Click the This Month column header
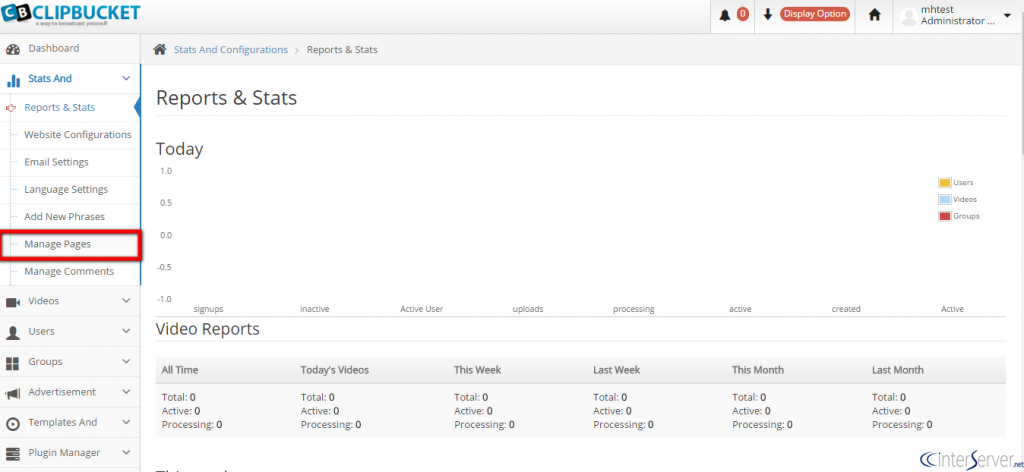Image resolution: width=1024 pixels, height=472 pixels. 758,370
